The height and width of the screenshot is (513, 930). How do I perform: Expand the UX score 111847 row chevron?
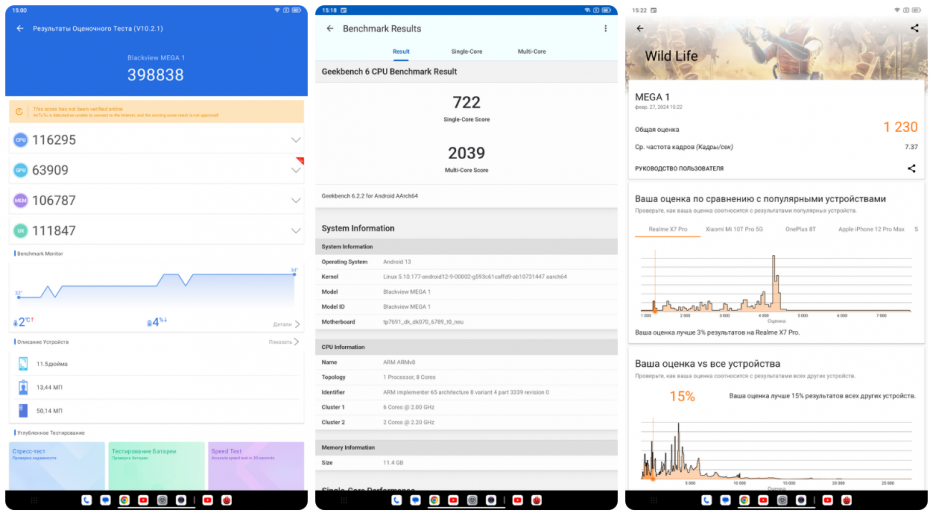tap(295, 231)
